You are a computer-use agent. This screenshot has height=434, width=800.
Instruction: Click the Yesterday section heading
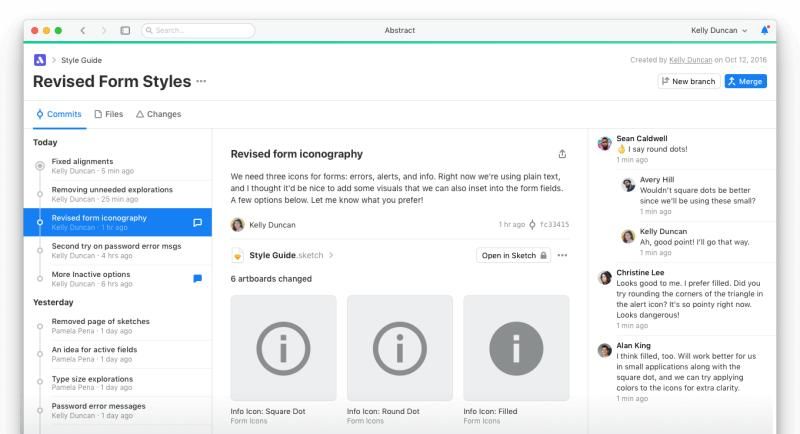tap(53, 302)
